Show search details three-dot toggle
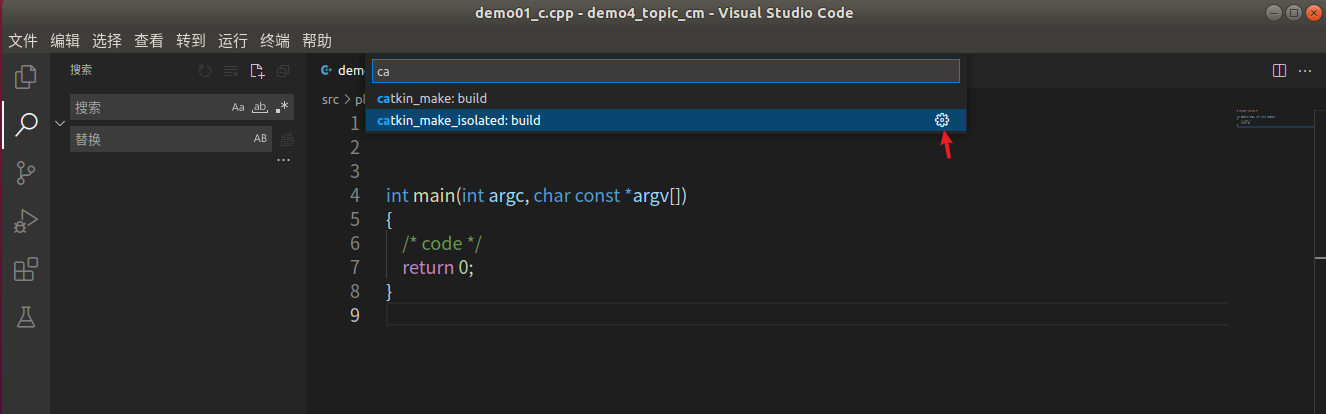The width and height of the screenshot is (1326, 414). point(283,160)
